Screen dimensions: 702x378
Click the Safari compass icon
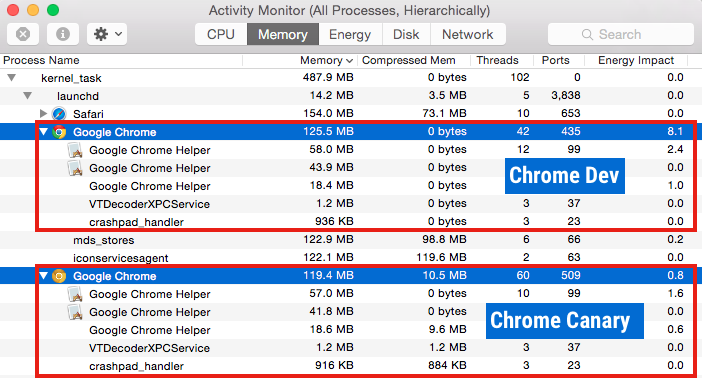[x=59, y=114]
